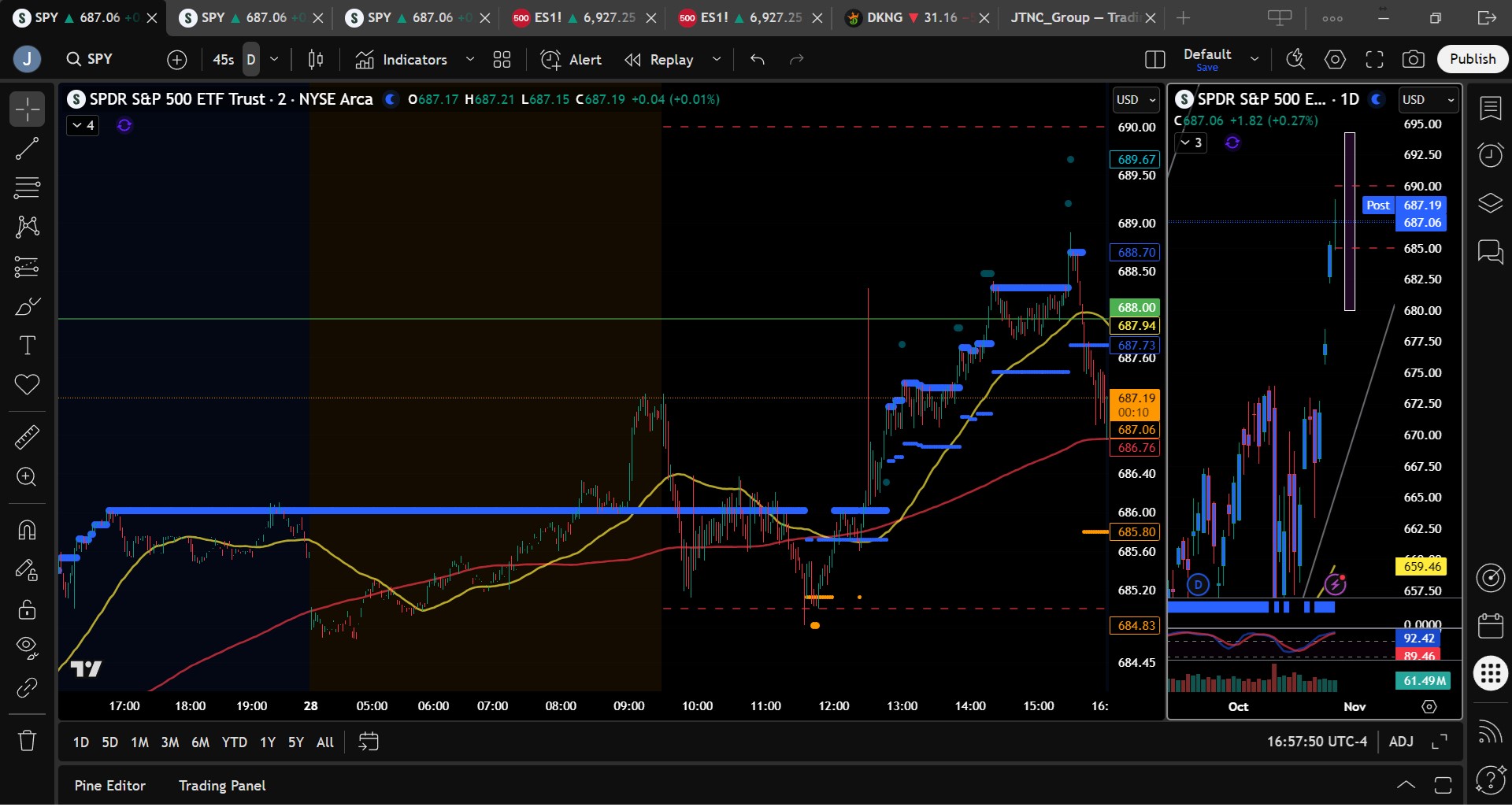Image resolution: width=1512 pixels, height=807 pixels.
Task: Expand the indicators favorites dropdown arrow
Action: (470, 59)
